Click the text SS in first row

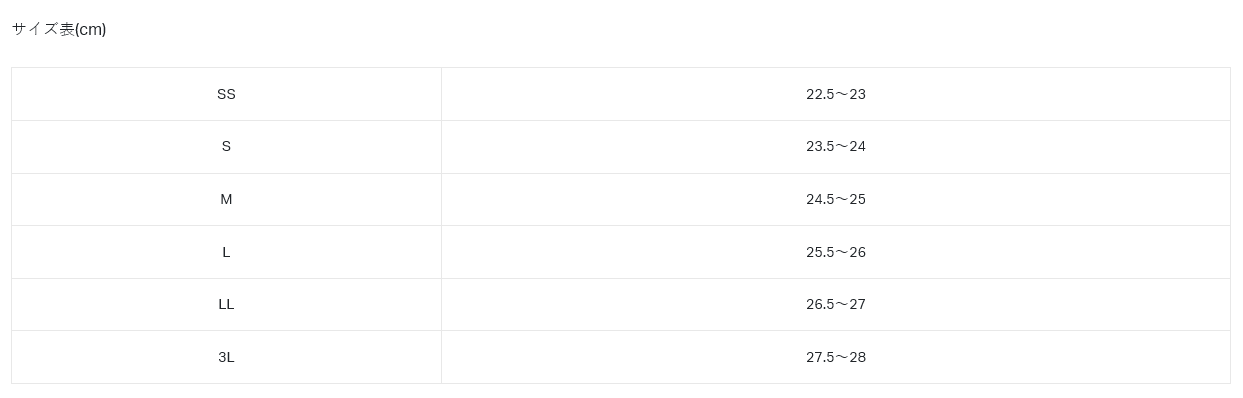pos(226,94)
